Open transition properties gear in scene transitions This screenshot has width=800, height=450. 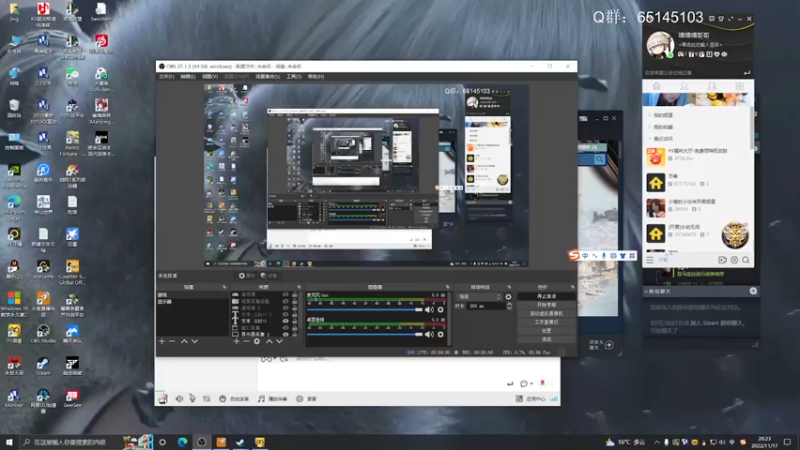[508, 296]
